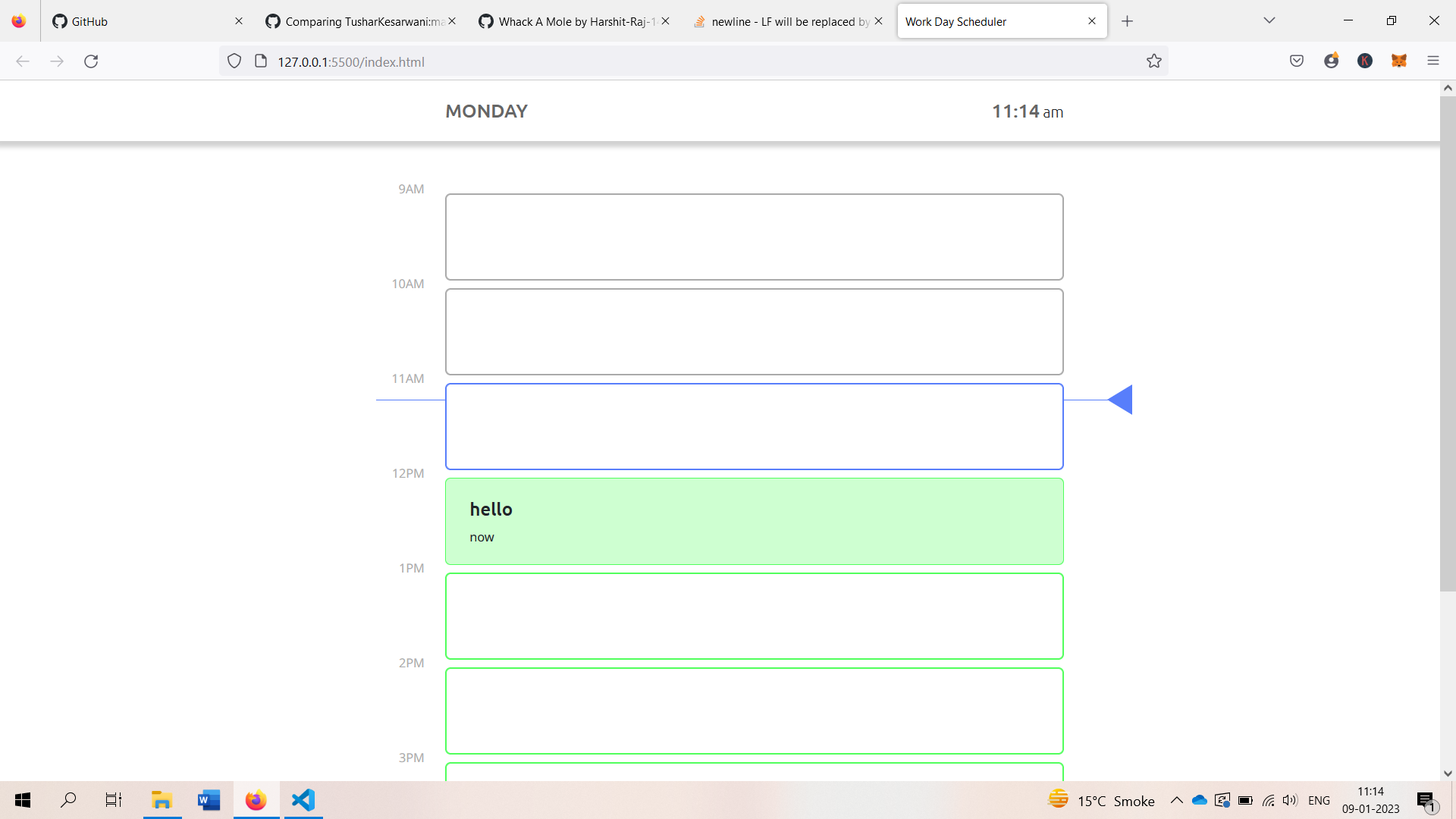Open Word from the taskbar

click(x=209, y=800)
